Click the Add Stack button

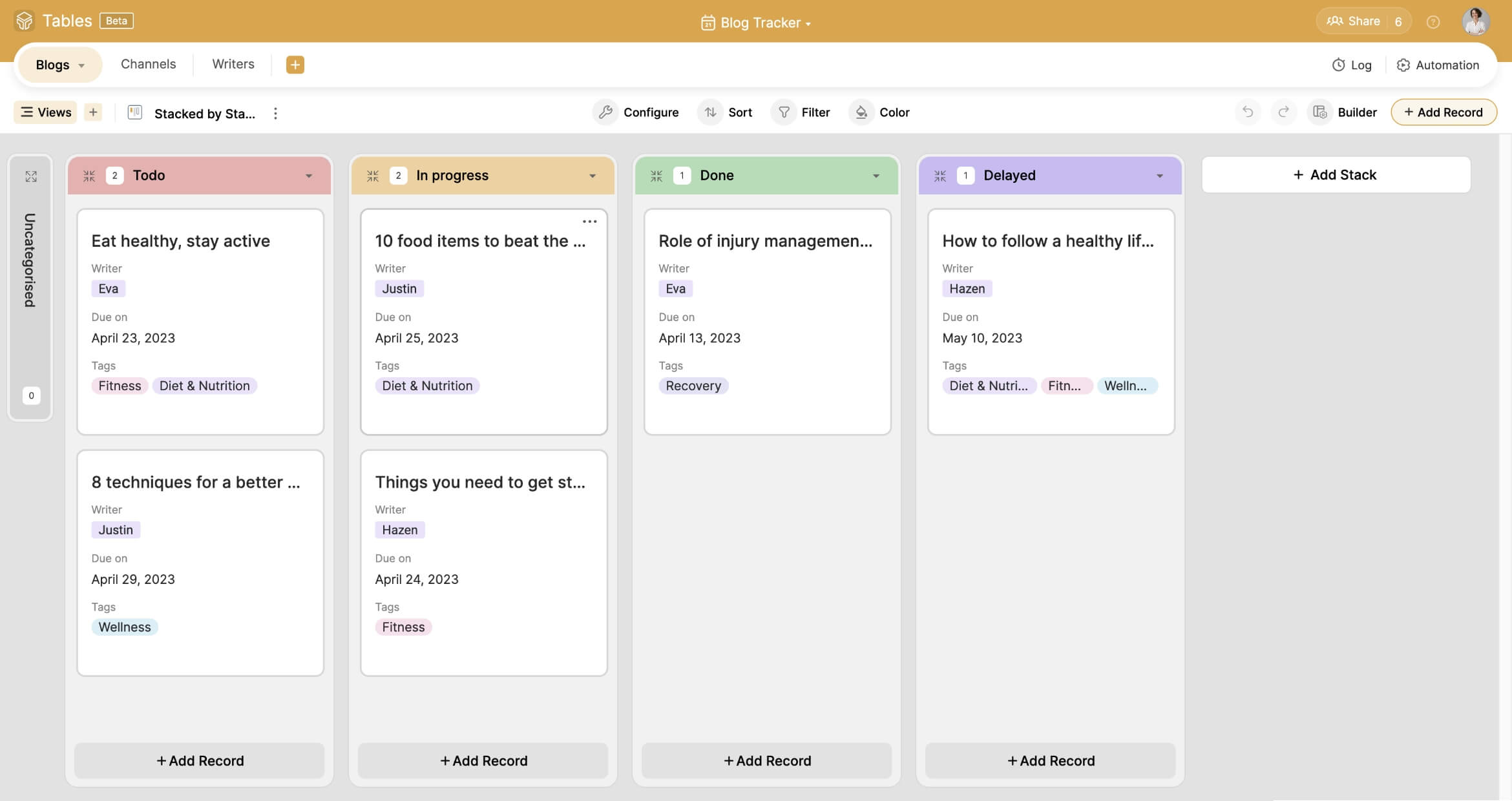click(x=1335, y=174)
